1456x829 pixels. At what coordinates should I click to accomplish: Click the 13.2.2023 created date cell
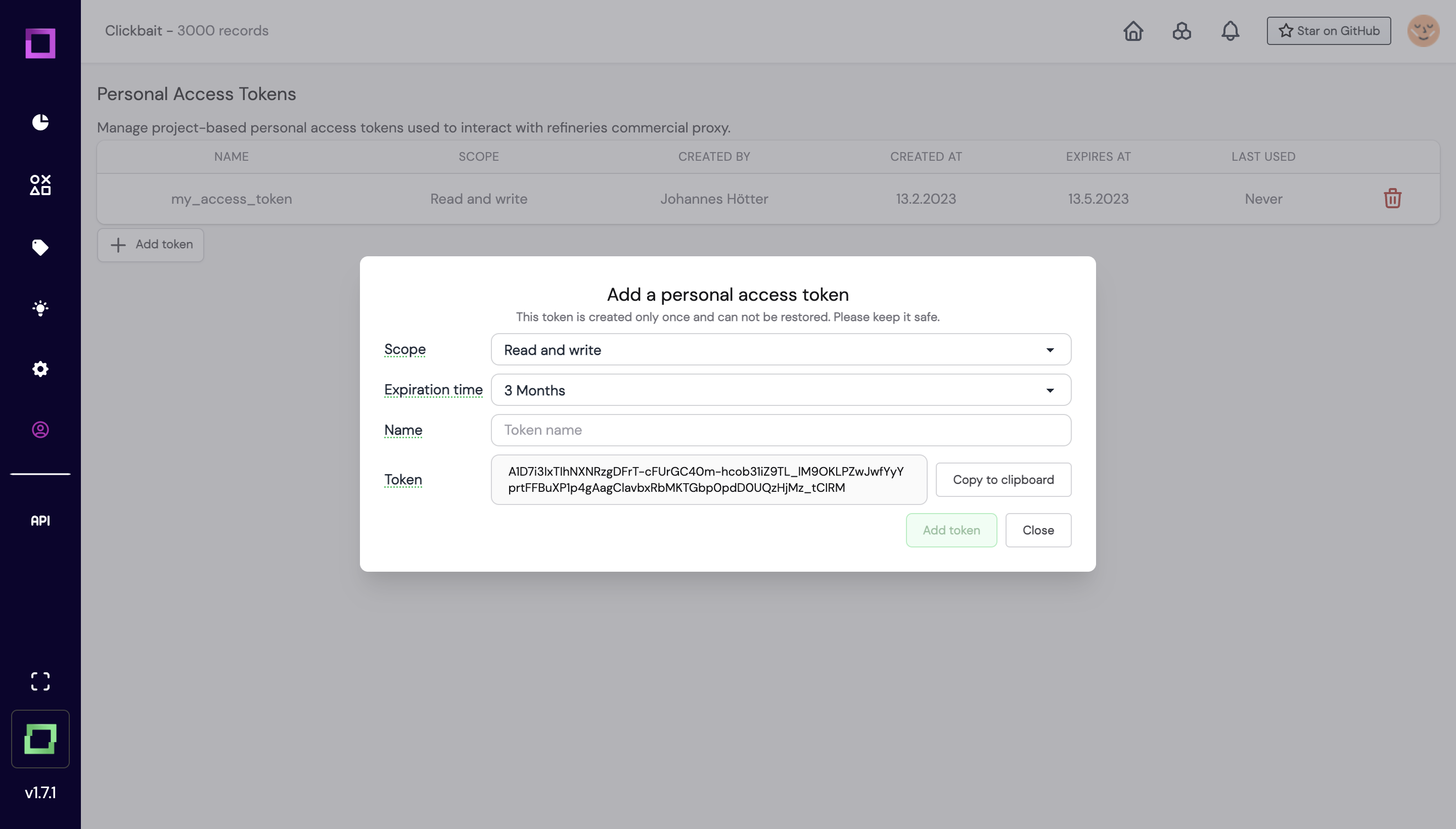point(926,199)
